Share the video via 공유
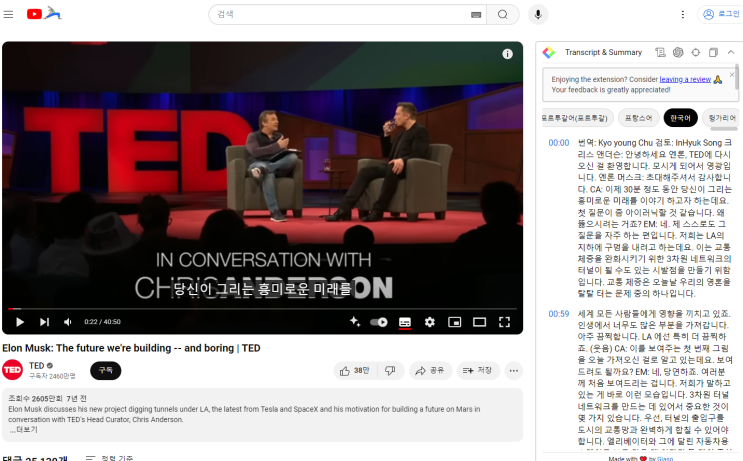 pyautogui.click(x=430, y=371)
